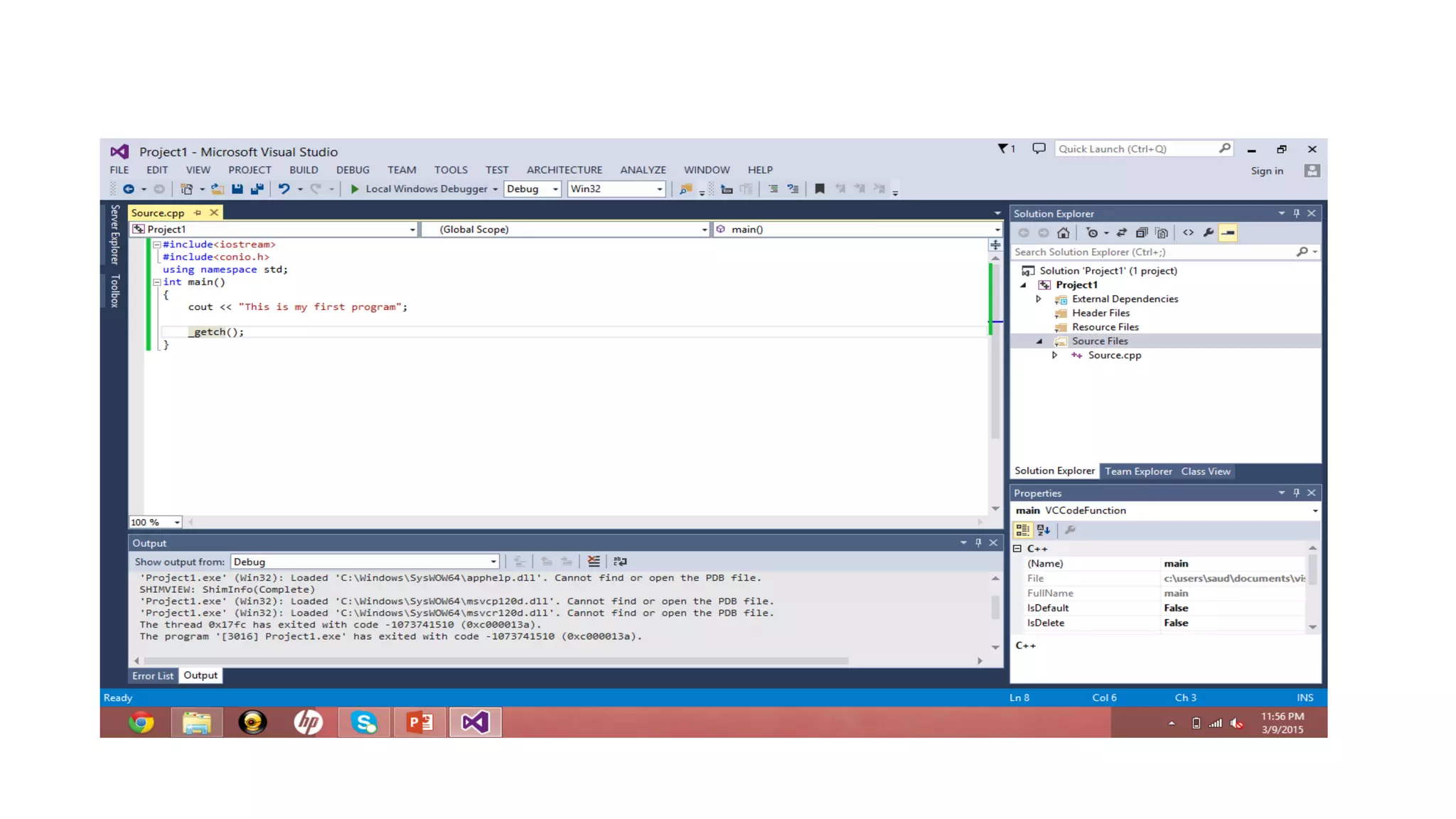The width and height of the screenshot is (1456, 819).
Task: Click the Sync with Active Document icon
Action: [x=1122, y=233]
